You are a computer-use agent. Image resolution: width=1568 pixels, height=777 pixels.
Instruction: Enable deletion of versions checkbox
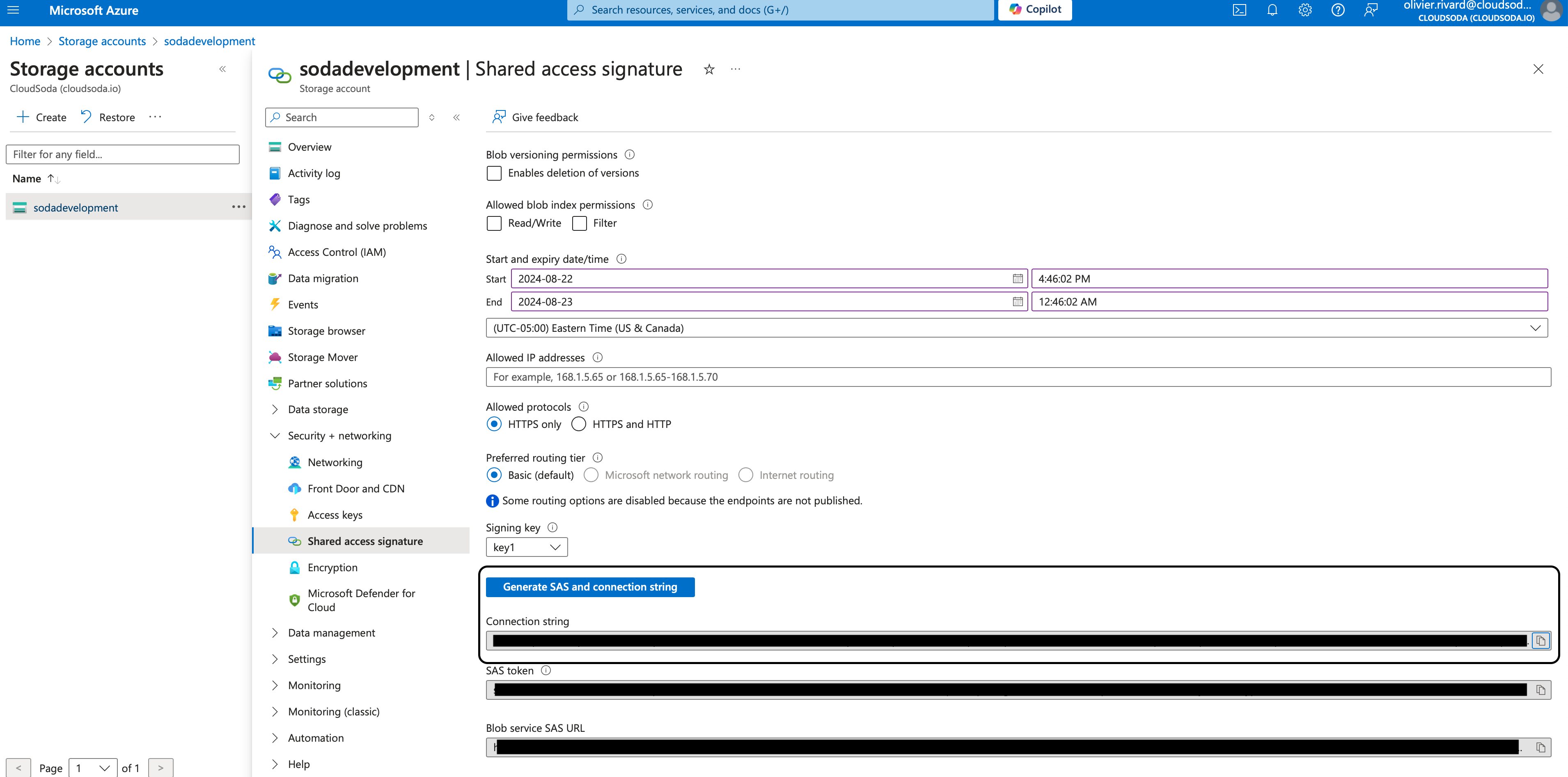[494, 174]
